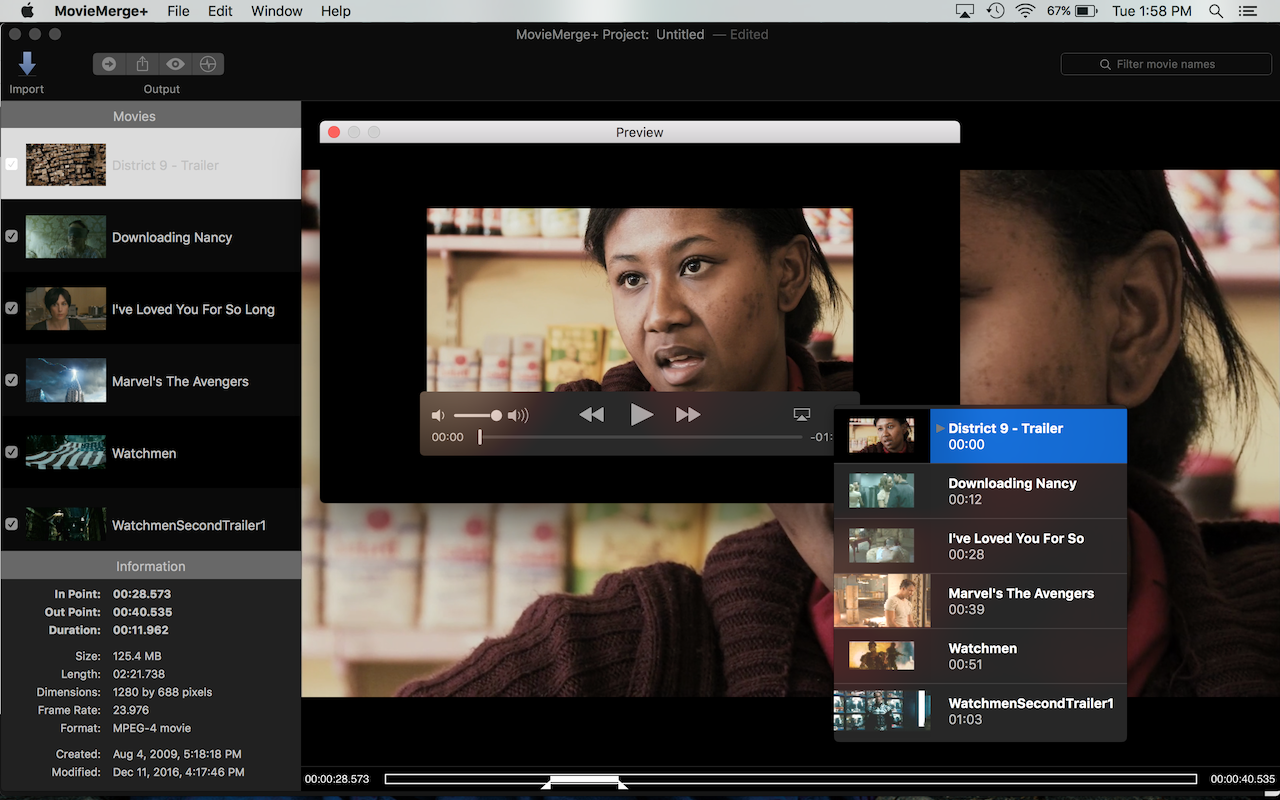Uncheck Marvel's The Avengers checkbox
The height and width of the screenshot is (800, 1280).
click(12, 381)
